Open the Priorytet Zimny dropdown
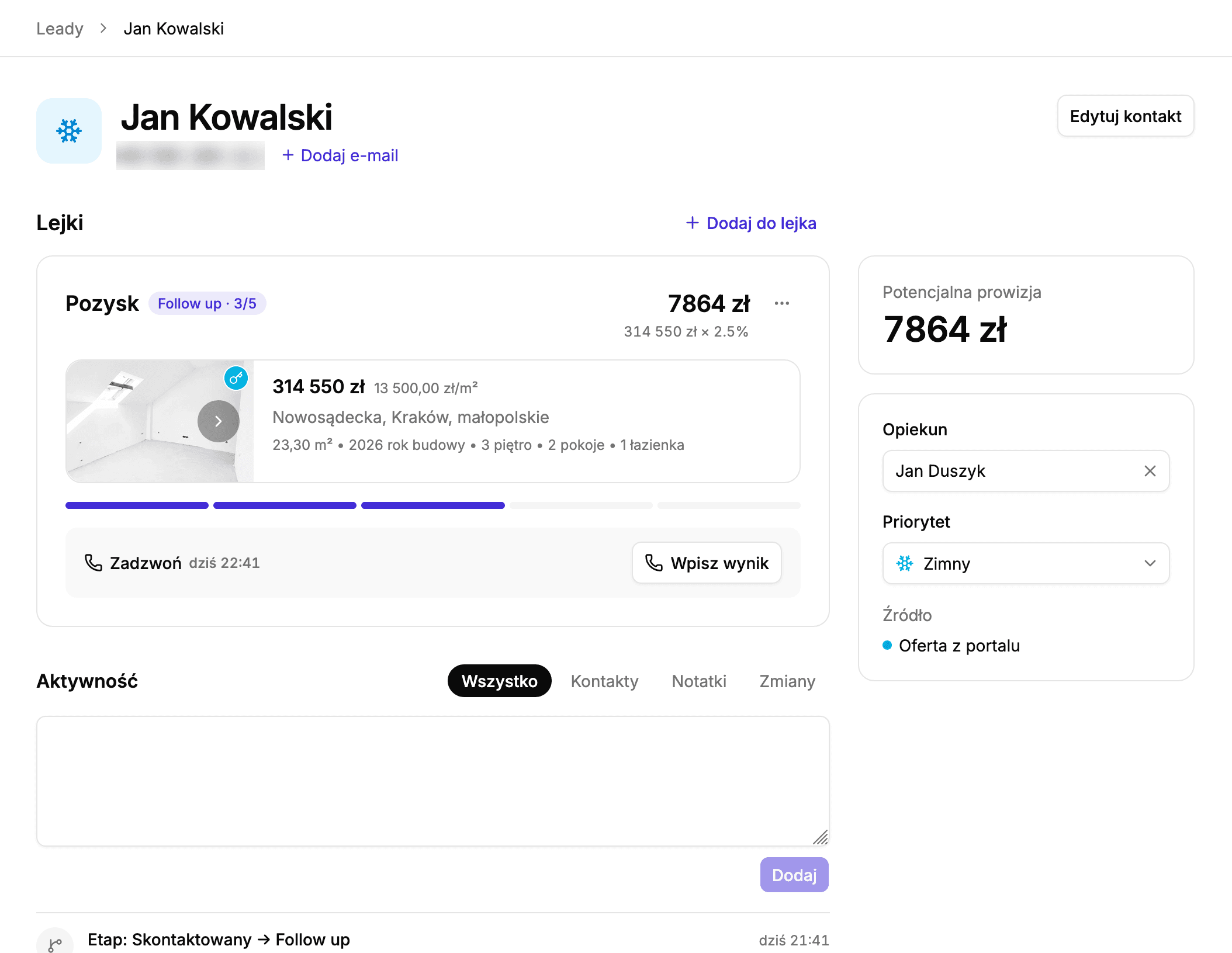Image resolution: width=1232 pixels, height=953 pixels. coord(1026,563)
